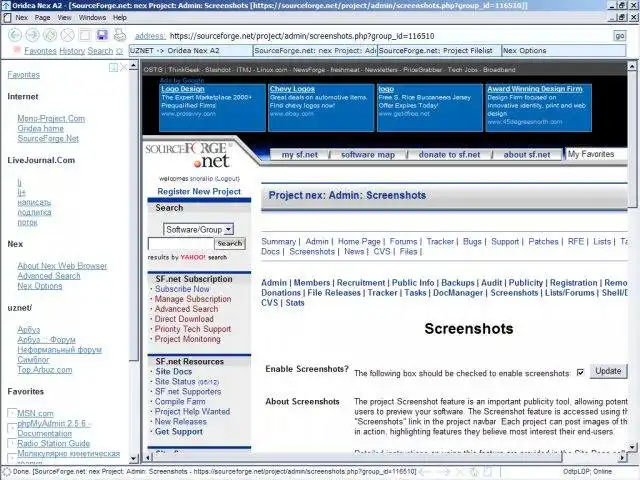Click the document icon left of Nex menu
Screen dimensions: 640x480
tap(7, 18)
